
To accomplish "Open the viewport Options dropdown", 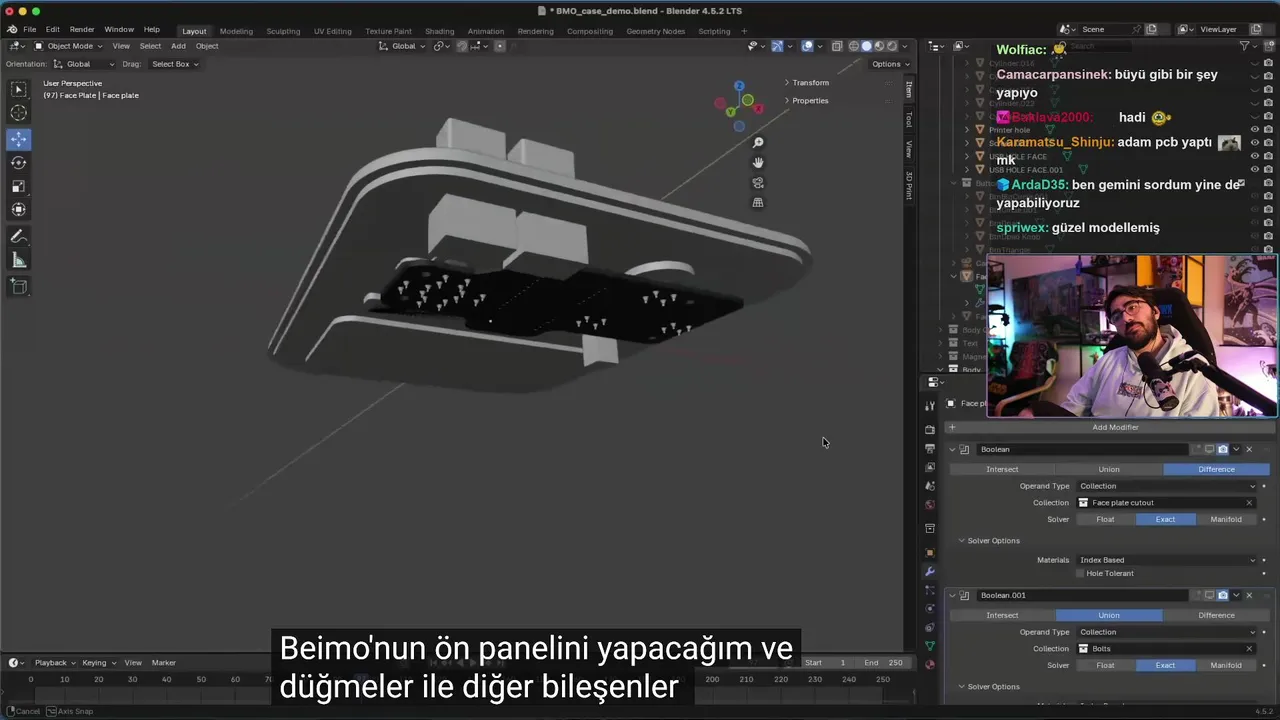I will point(888,64).
